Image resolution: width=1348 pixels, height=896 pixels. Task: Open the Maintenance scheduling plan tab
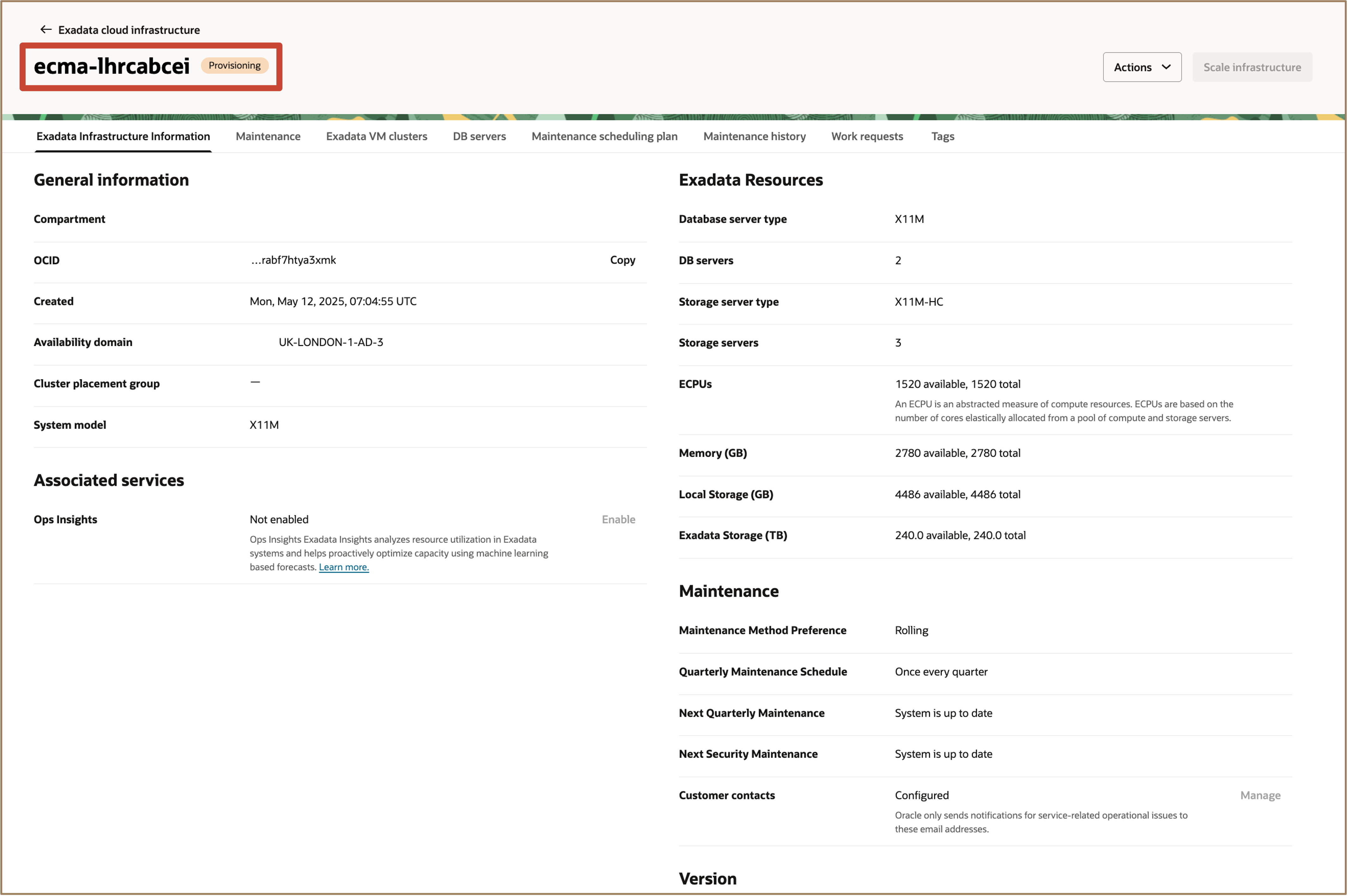point(604,136)
